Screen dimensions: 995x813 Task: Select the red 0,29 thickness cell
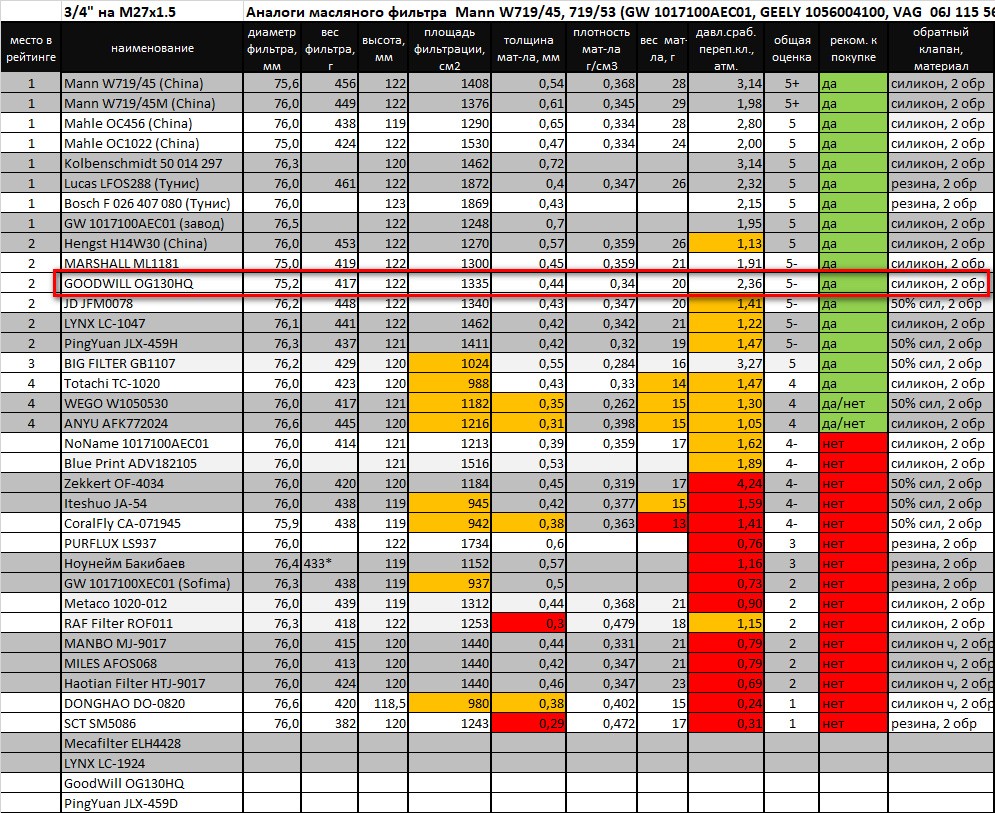point(529,723)
